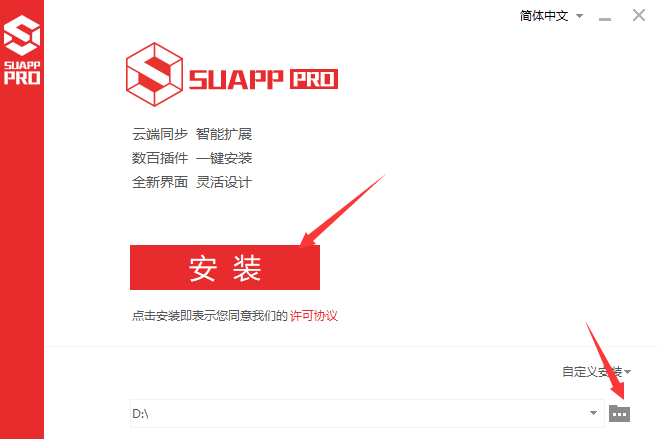The height and width of the screenshot is (439, 658).
Task: Click the triangle beside 自定义安装
Action: (x=627, y=372)
